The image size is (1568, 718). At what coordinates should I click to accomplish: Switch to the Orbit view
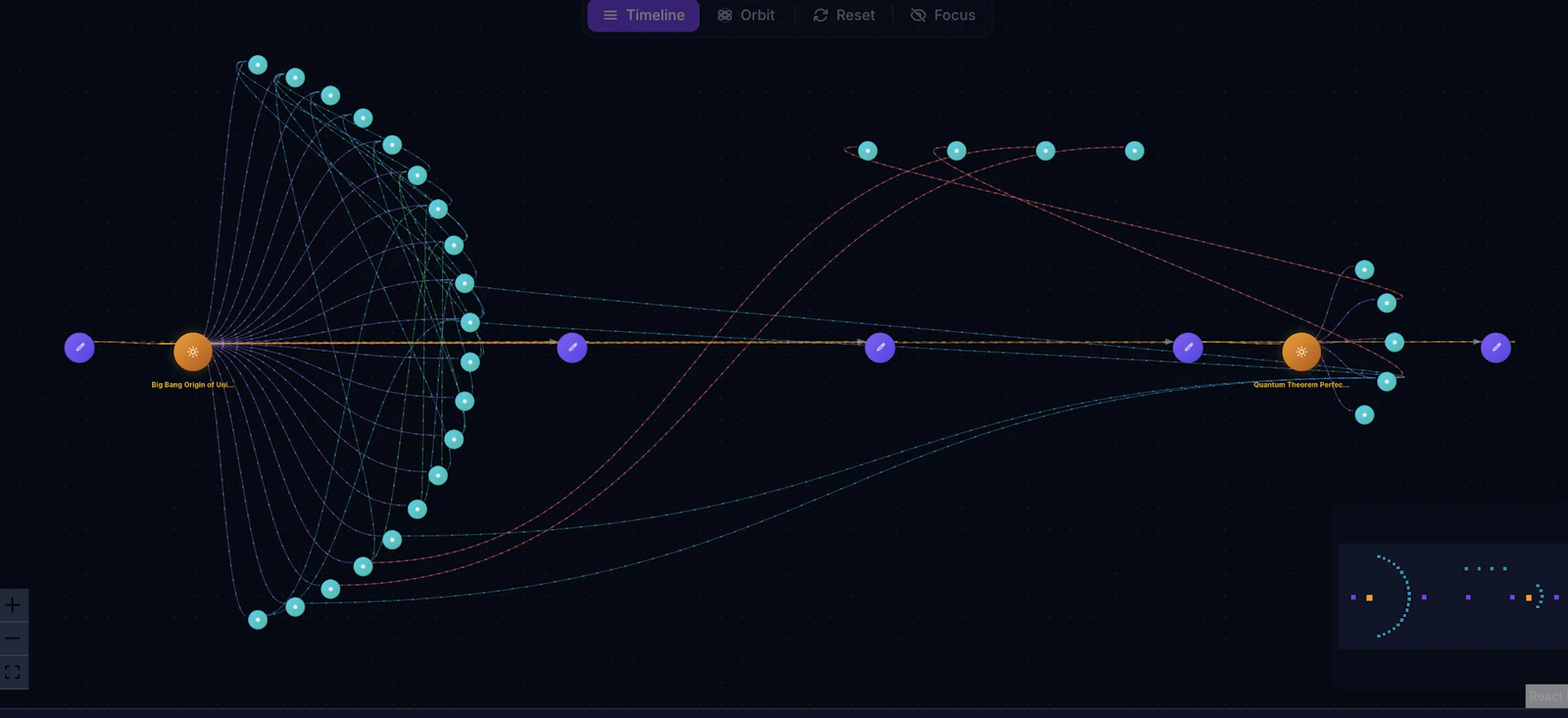(x=746, y=16)
